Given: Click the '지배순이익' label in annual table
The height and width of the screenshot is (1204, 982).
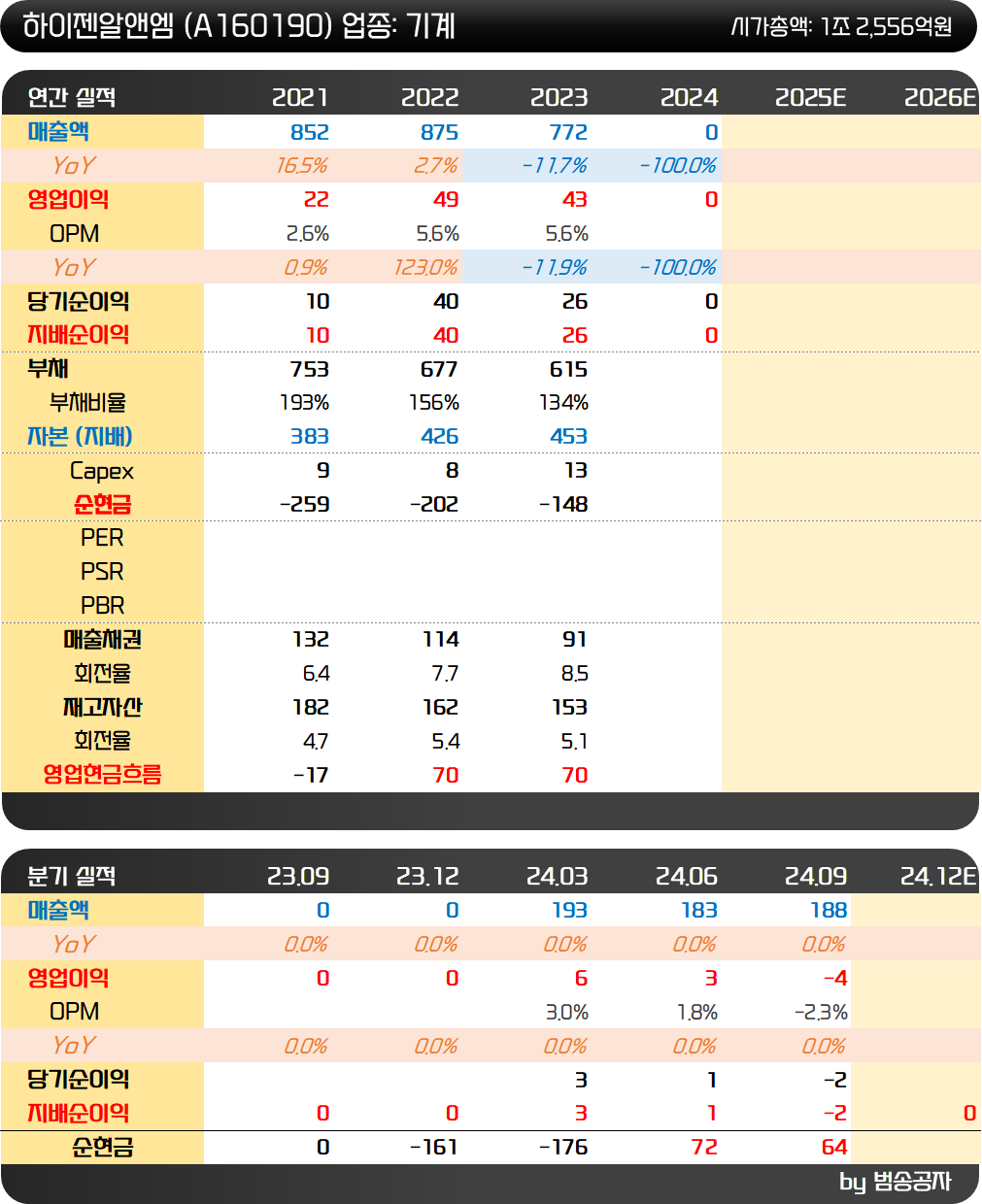Looking at the screenshot, I should point(79,335).
